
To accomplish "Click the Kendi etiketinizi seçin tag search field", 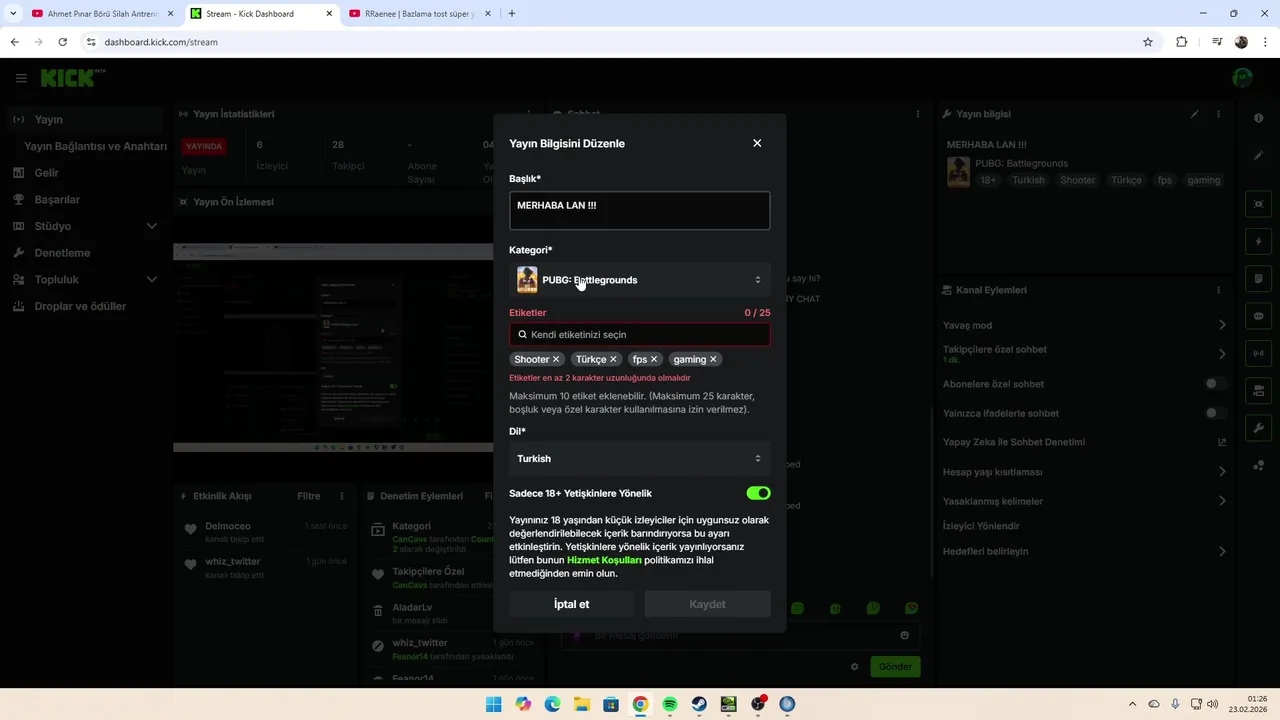I will [x=639, y=335].
